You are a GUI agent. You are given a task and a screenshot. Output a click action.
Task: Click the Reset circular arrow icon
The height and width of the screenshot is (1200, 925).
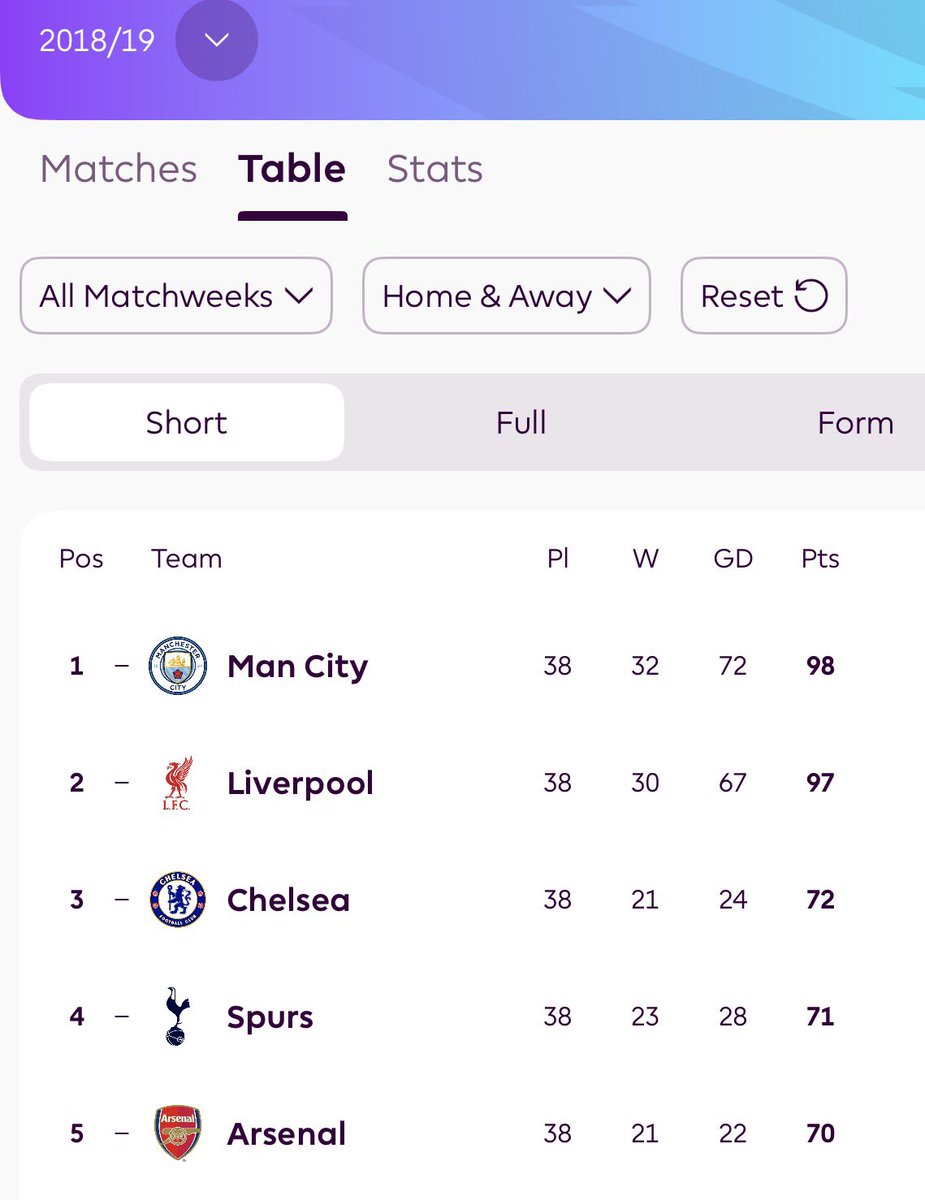(x=811, y=296)
